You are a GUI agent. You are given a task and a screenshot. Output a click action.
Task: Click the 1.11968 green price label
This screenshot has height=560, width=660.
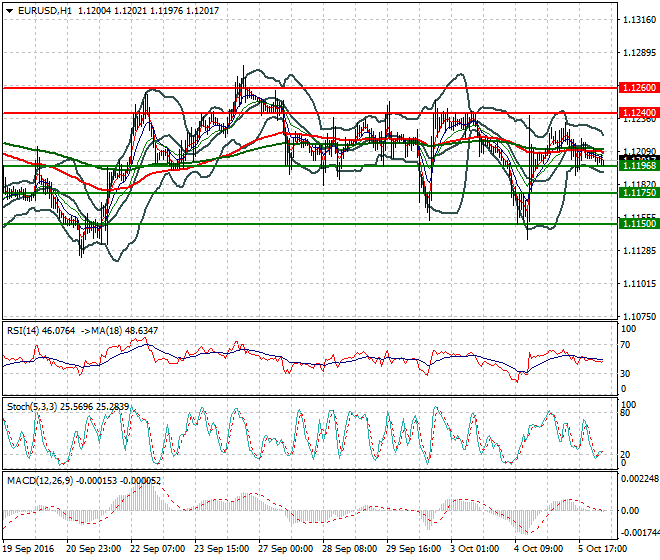tap(639, 165)
